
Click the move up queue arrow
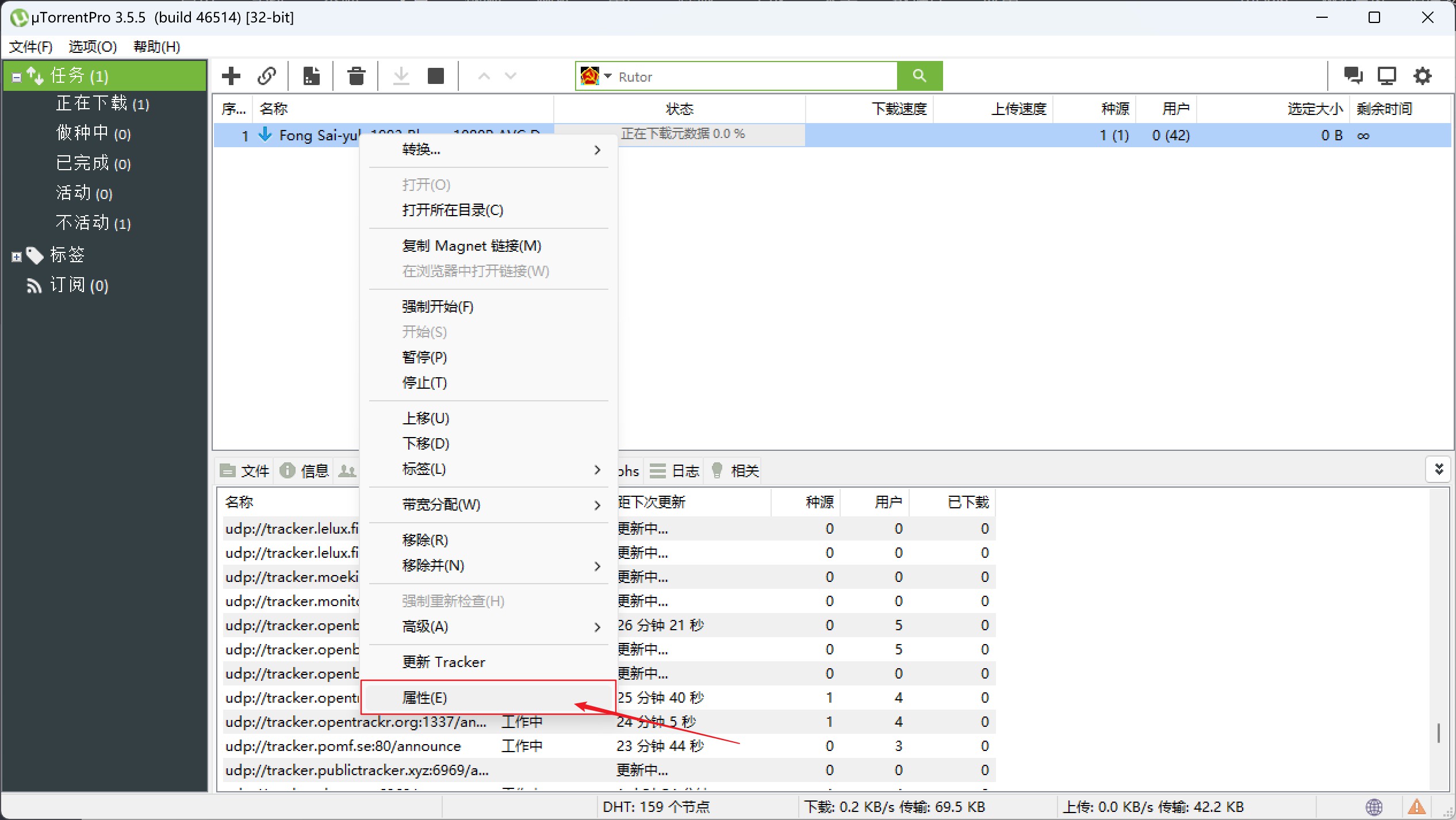pos(484,76)
